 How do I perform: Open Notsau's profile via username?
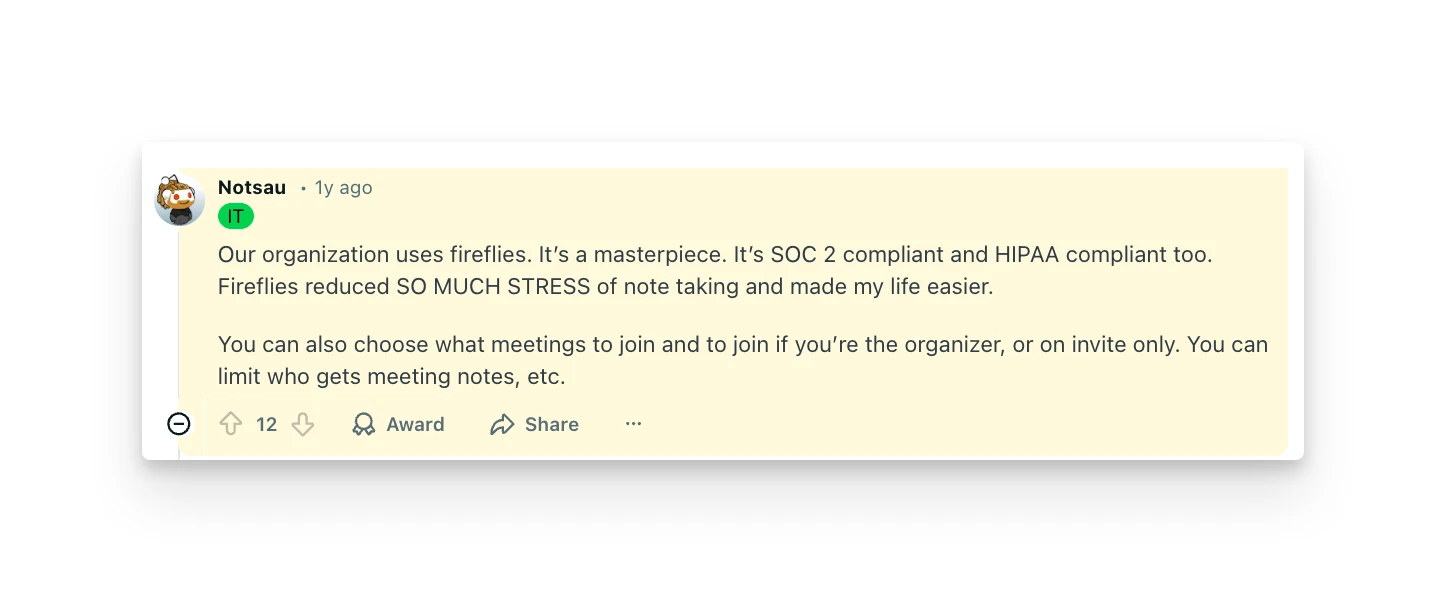251,187
